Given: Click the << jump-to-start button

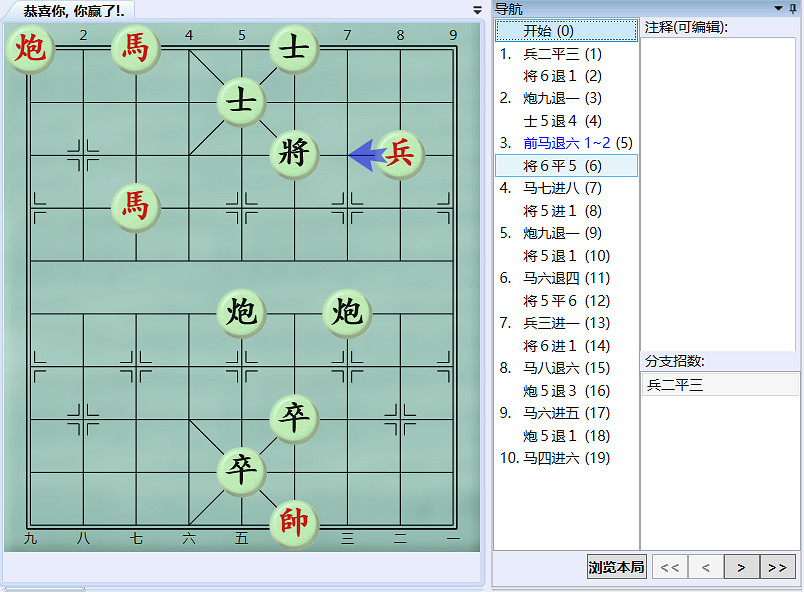Looking at the screenshot, I should [x=669, y=566].
